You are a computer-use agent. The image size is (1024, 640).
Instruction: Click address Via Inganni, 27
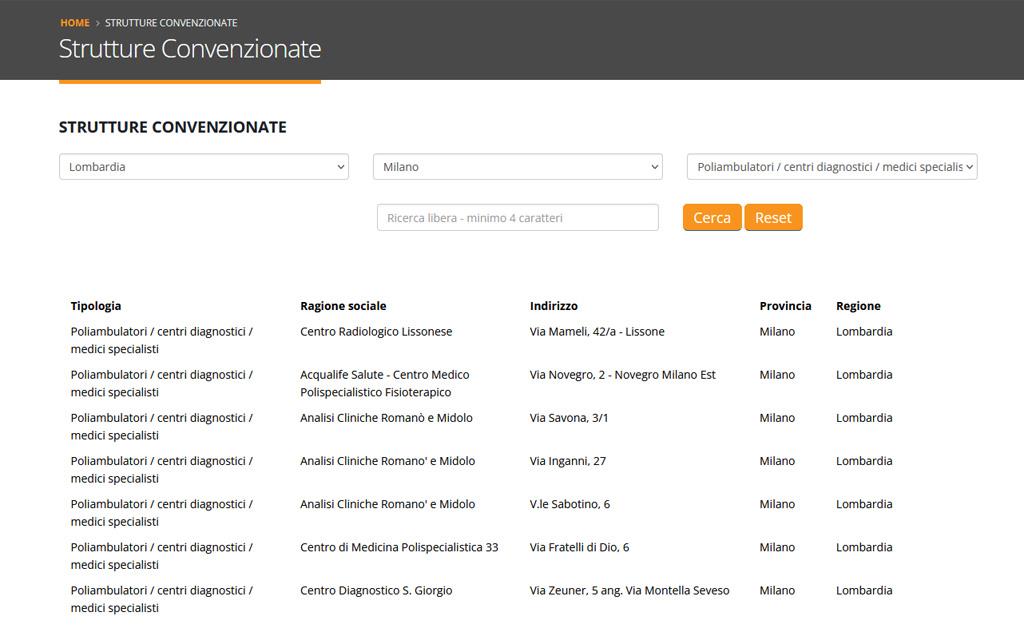pyautogui.click(x=568, y=461)
